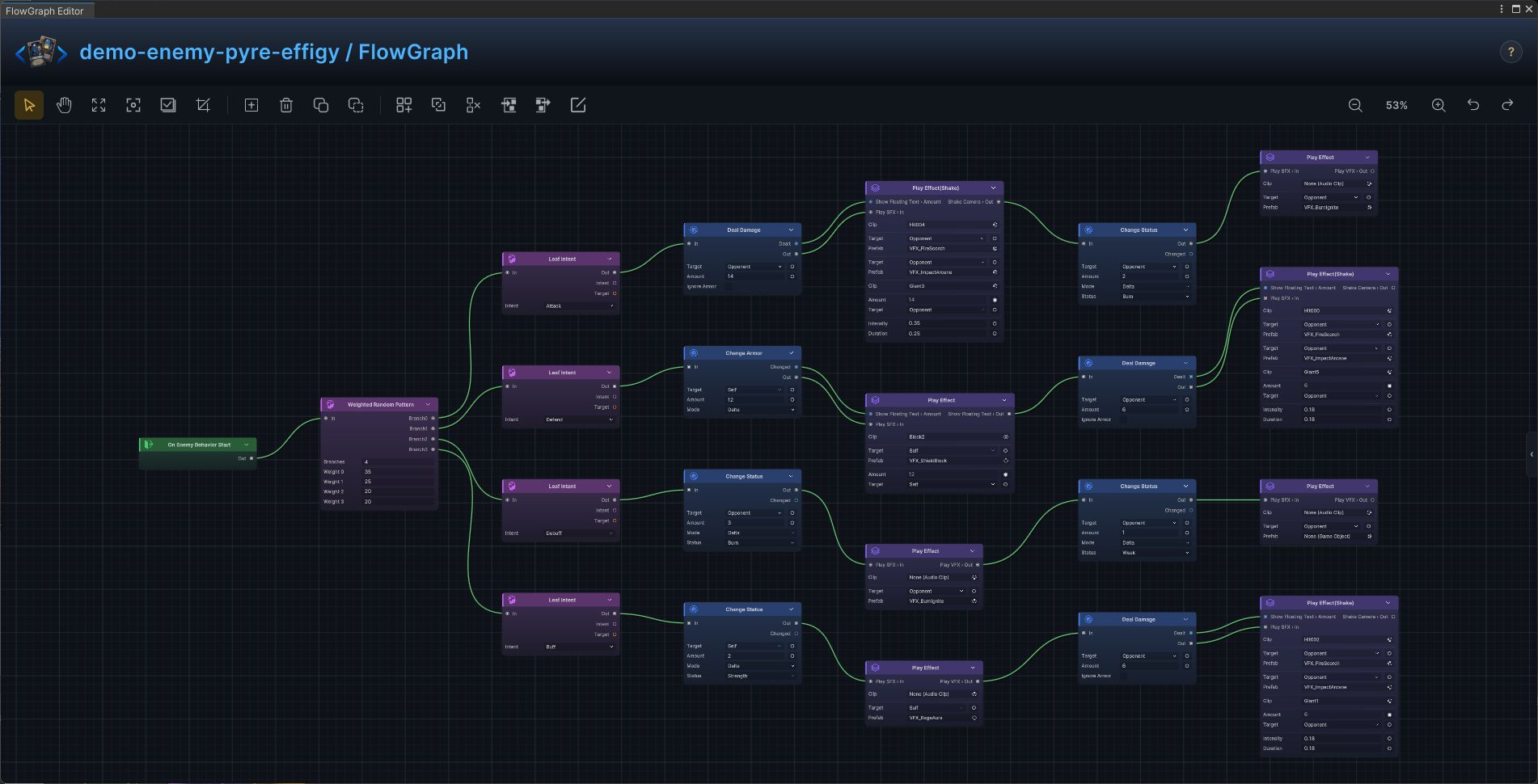Click the Branch3 output port
Image resolution: width=1538 pixels, height=784 pixels.
pos(433,449)
